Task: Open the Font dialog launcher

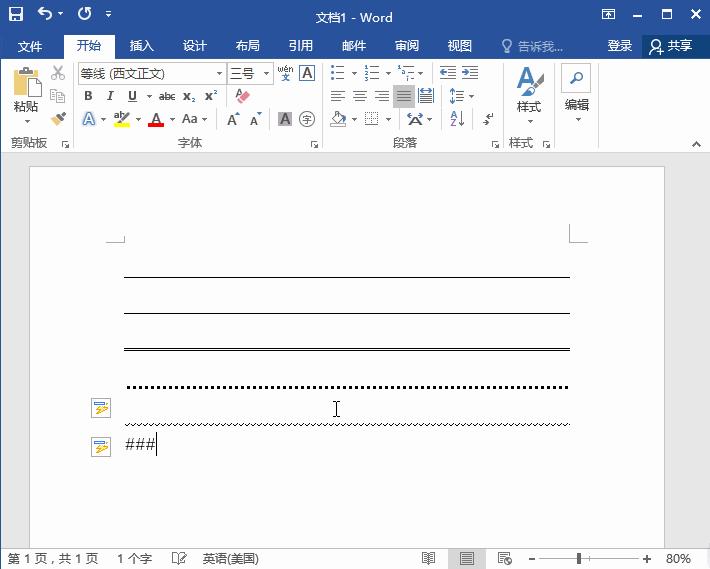Action: tap(314, 144)
